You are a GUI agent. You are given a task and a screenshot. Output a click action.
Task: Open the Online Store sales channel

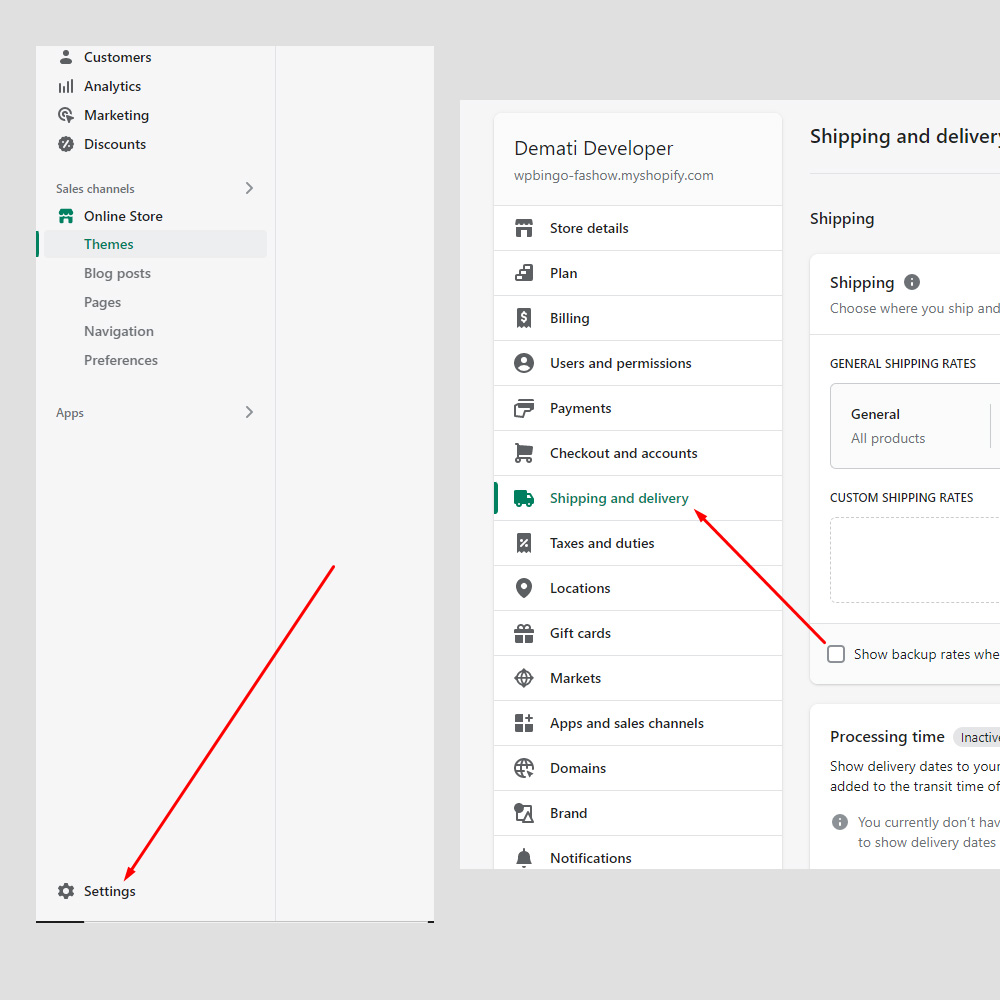(123, 216)
